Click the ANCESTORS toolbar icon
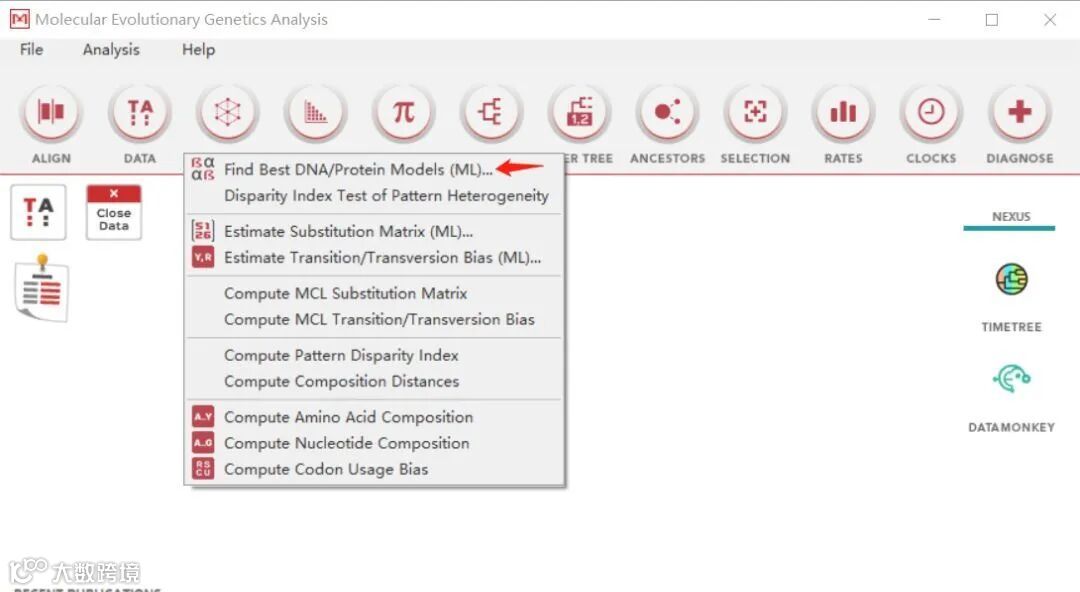This screenshot has width=1080, height=592. point(667,112)
